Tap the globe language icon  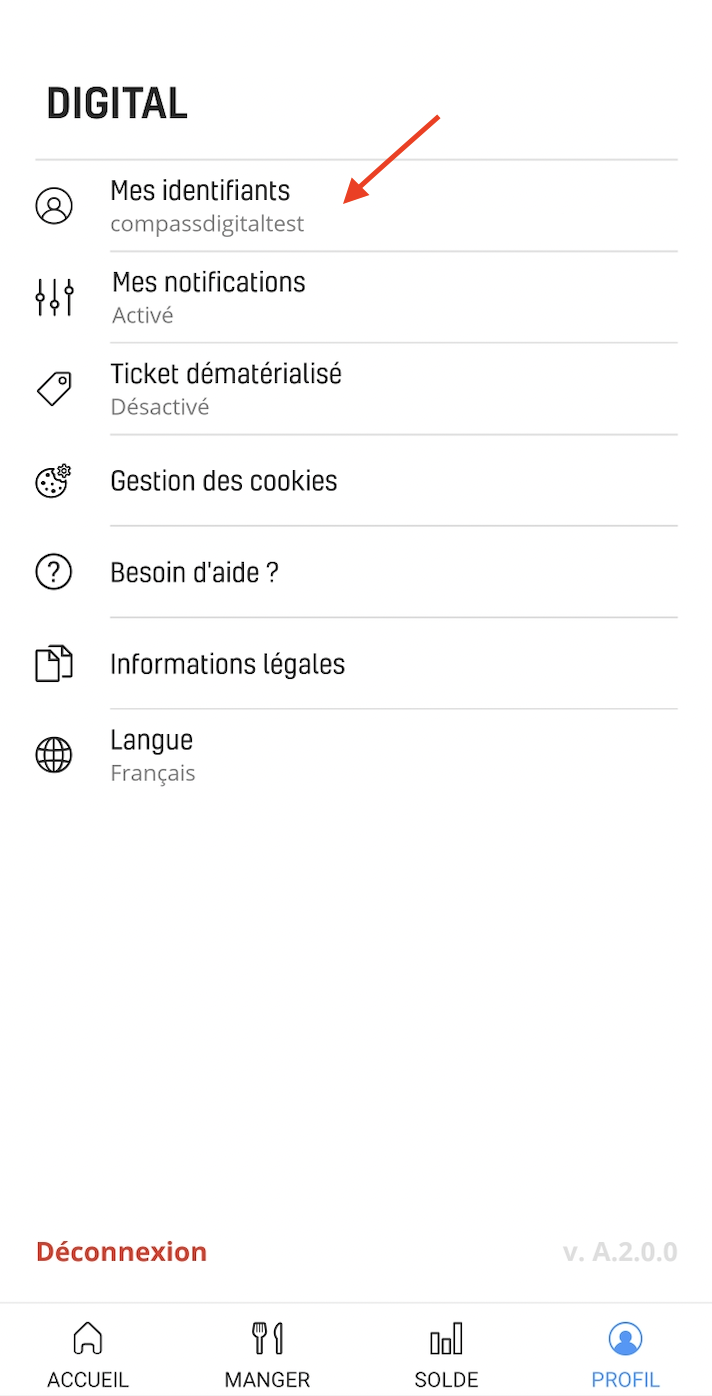54,755
